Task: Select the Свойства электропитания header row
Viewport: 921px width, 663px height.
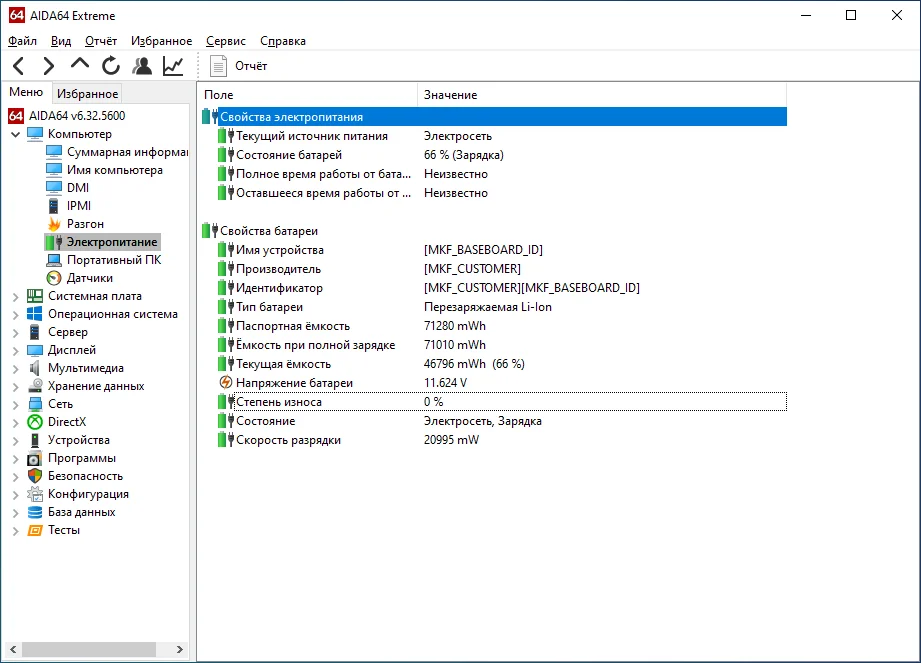Action: pyautogui.click(x=494, y=117)
